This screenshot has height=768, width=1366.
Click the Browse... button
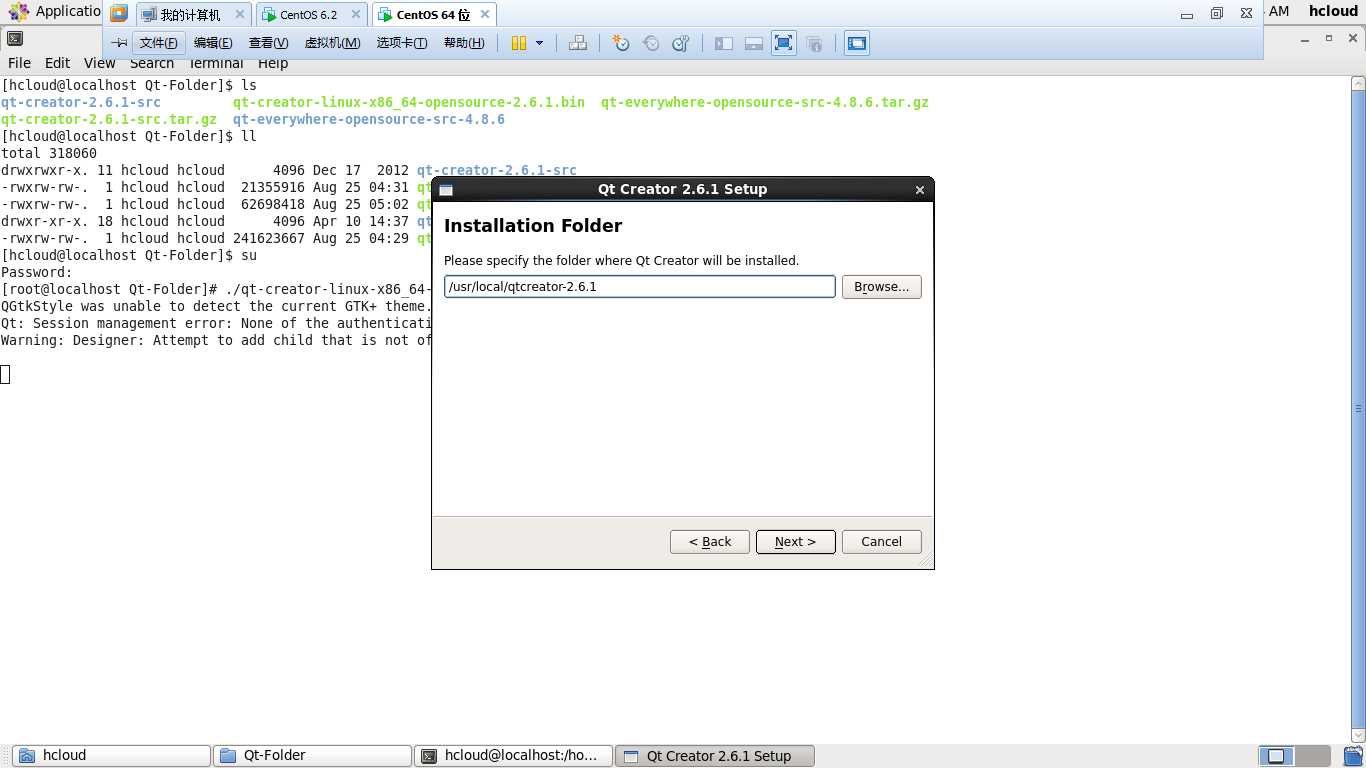[881, 287]
